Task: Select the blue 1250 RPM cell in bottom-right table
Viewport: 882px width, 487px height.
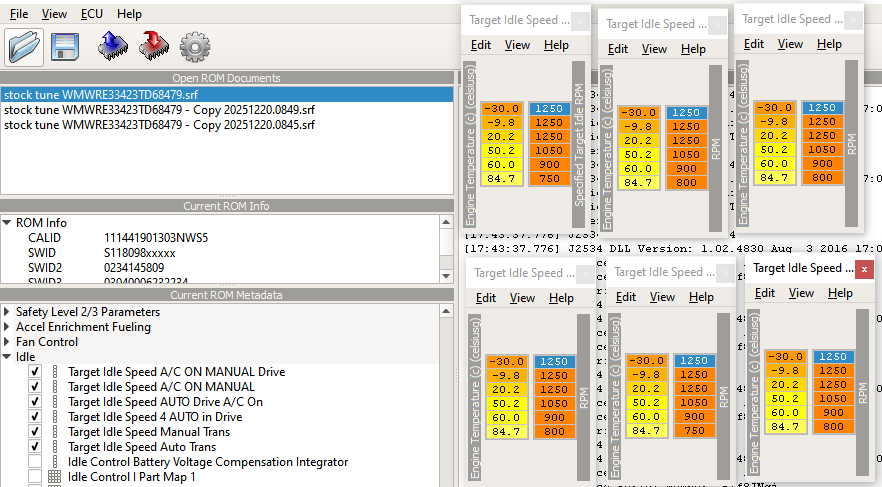Action: (x=832, y=356)
